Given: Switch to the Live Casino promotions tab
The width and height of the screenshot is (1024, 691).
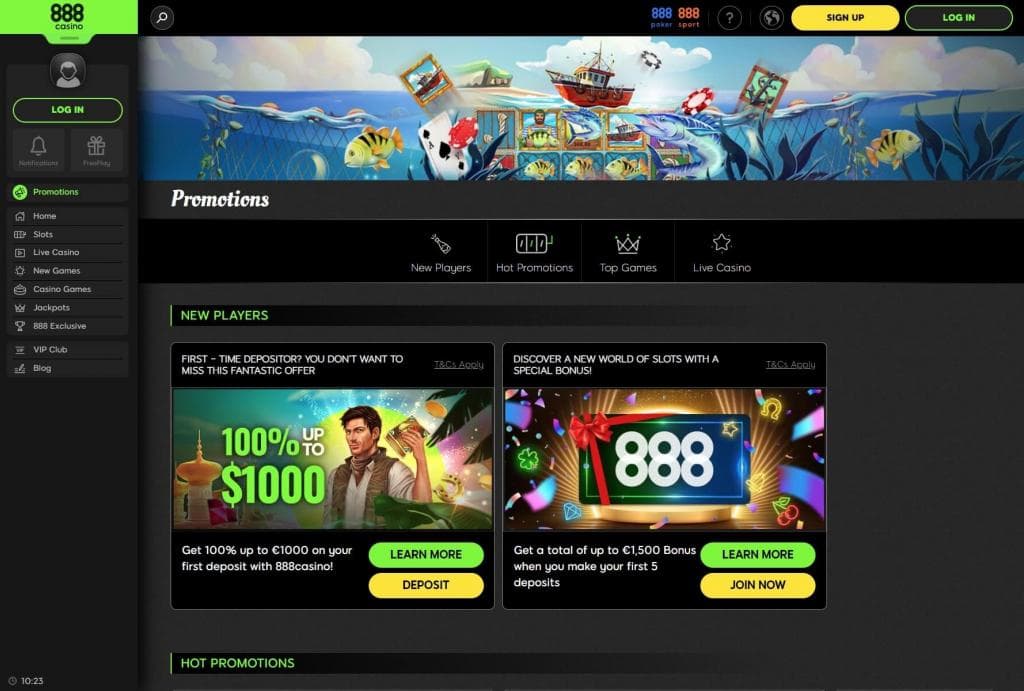Looking at the screenshot, I should [x=722, y=253].
